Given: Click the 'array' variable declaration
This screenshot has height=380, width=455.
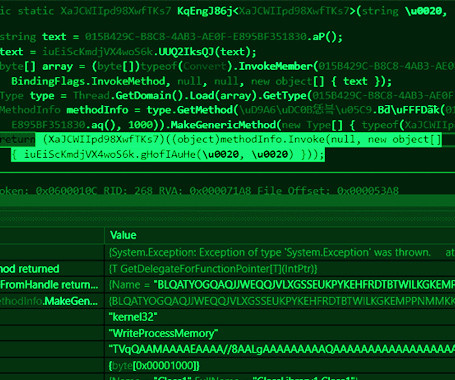Looking at the screenshot, I should pyautogui.click(x=57, y=66).
